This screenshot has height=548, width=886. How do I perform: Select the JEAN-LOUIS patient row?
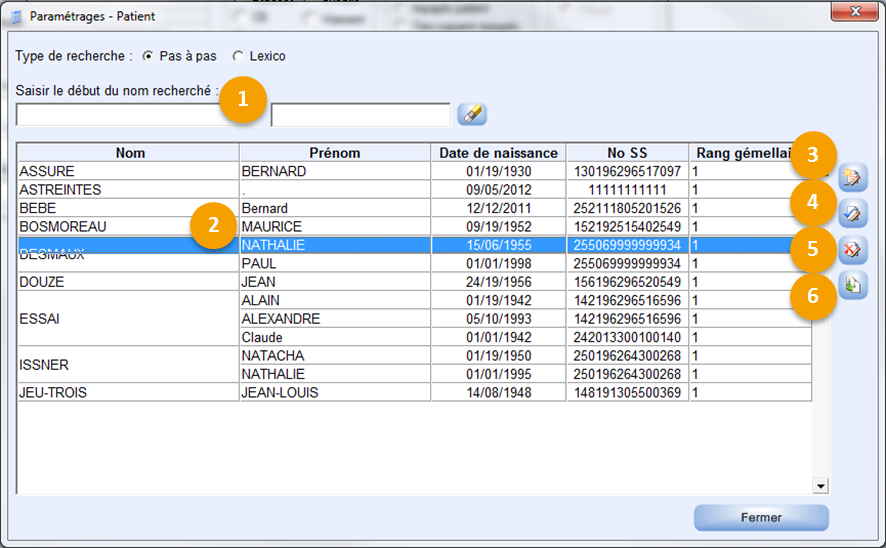[x=335, y=393]
